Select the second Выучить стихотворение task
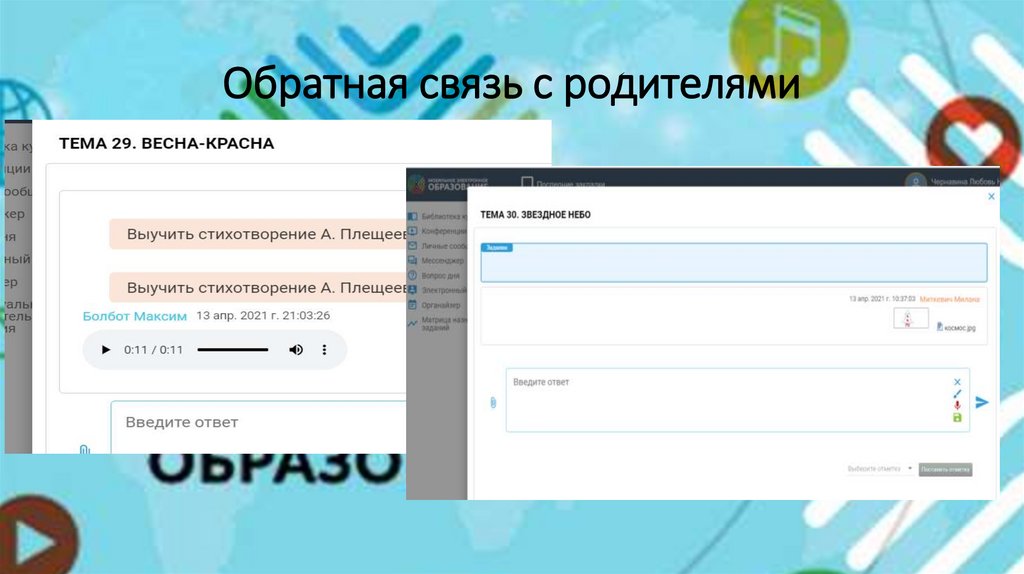1024x574 pixels. [x=257, y=288]
